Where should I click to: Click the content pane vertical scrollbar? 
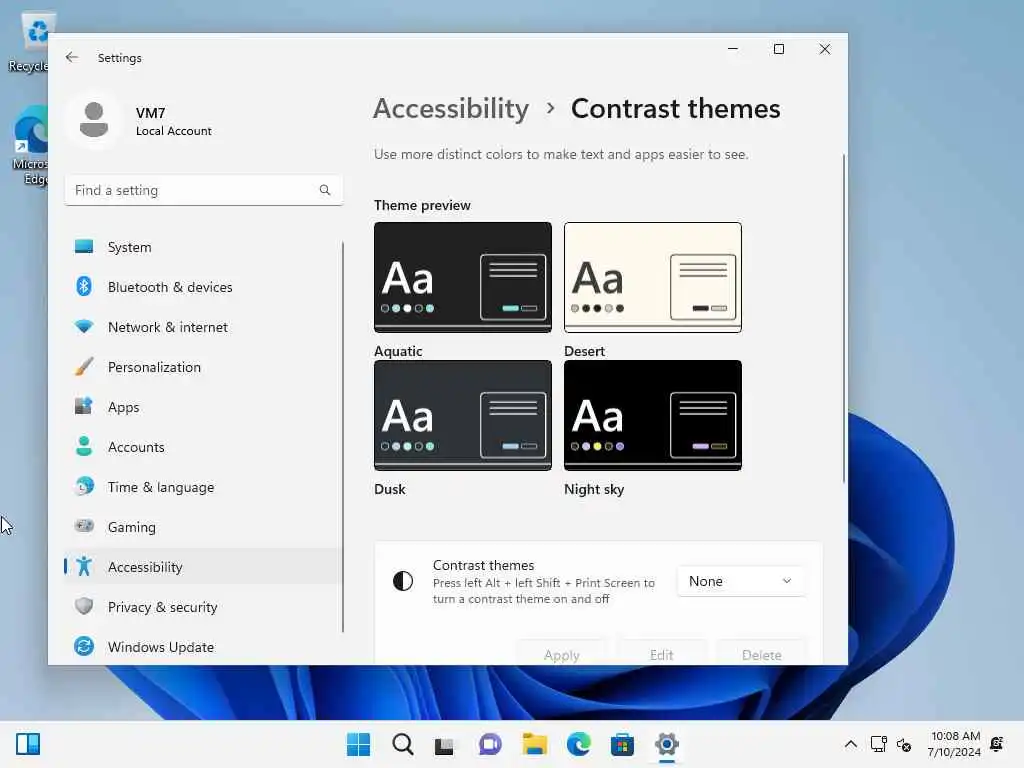pyautogui.click(x=844, y=319)
